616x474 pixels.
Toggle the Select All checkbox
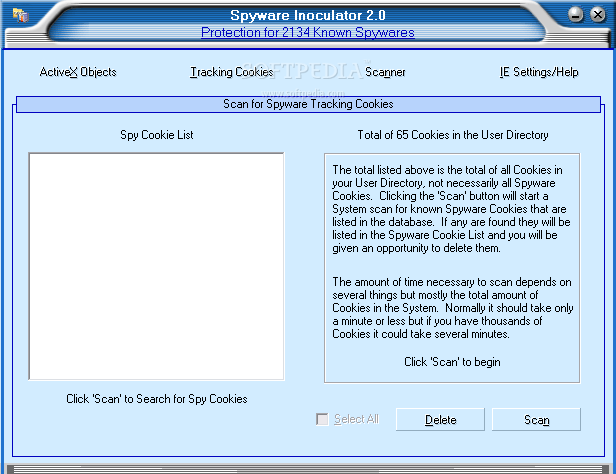322,419
